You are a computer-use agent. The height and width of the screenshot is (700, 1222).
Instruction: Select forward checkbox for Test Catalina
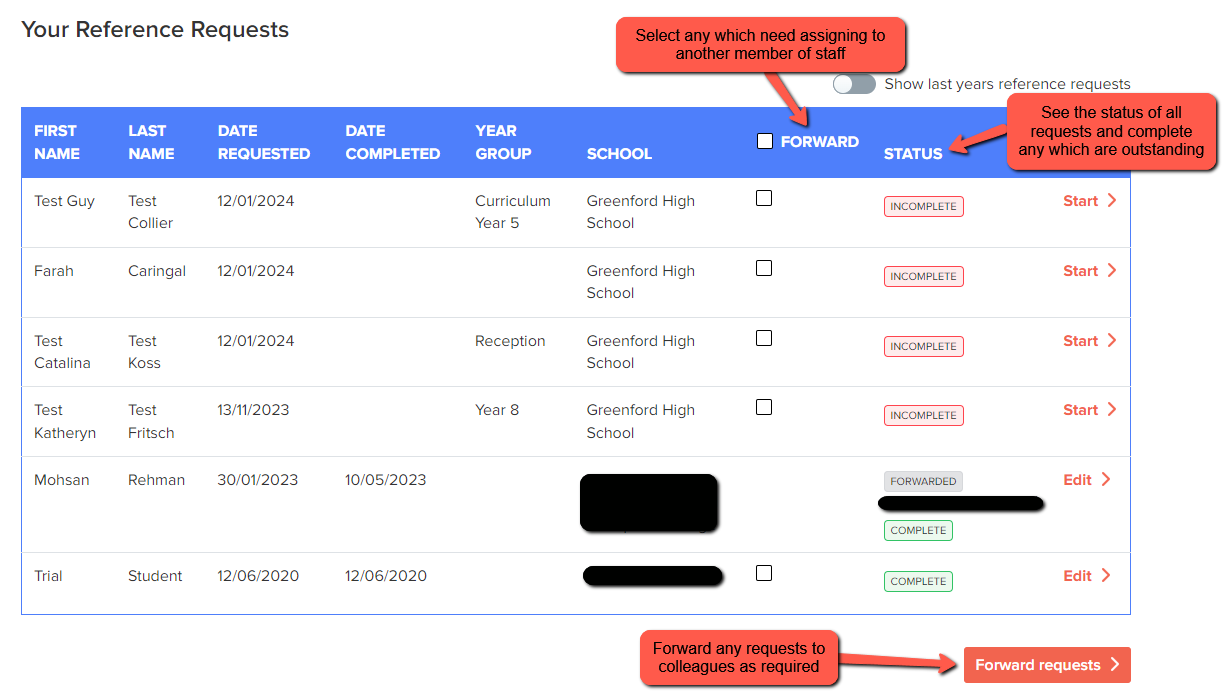click(764, 339)
